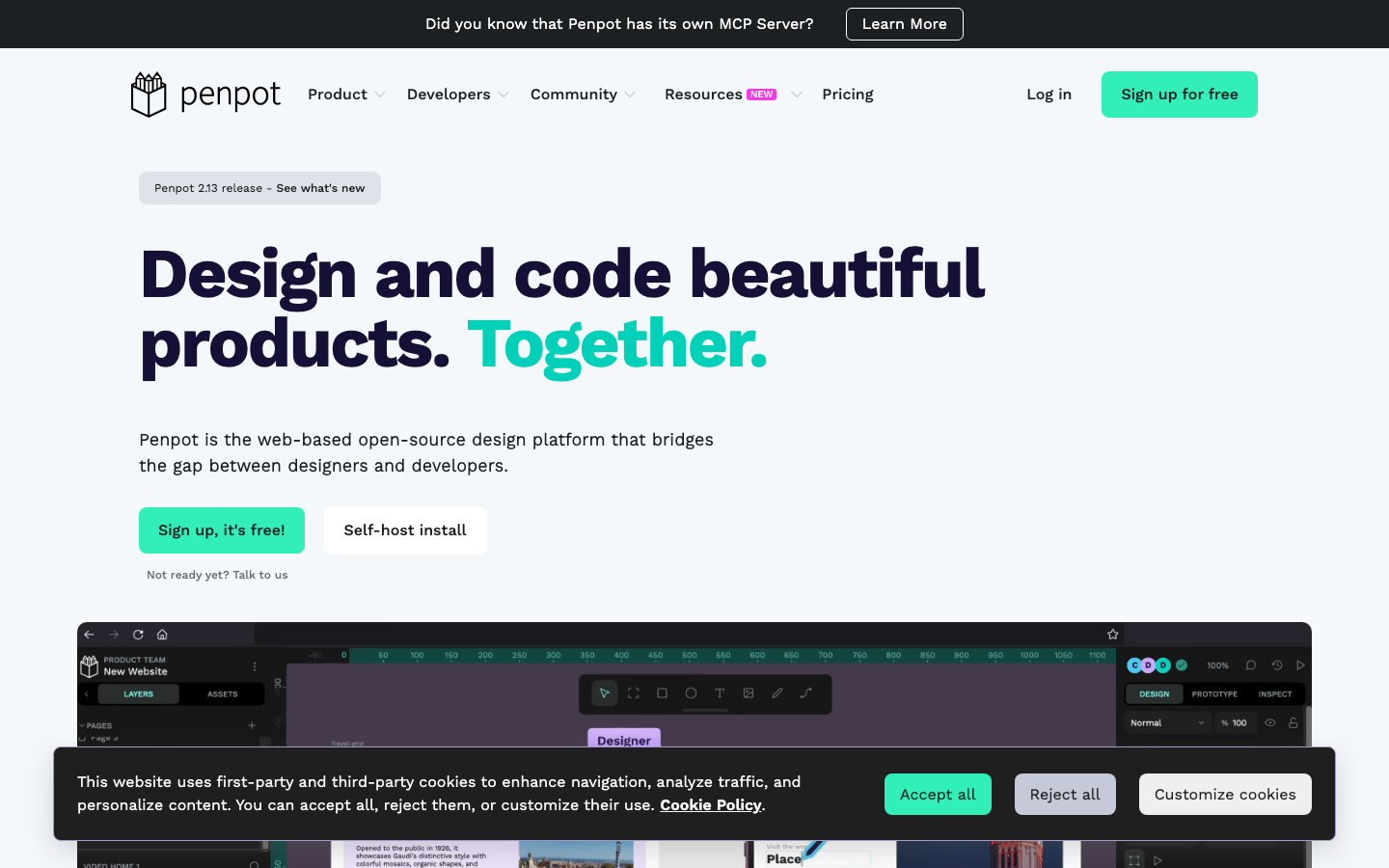
Task: Select the text tool in the toolbar
Action: pos(720,693)
